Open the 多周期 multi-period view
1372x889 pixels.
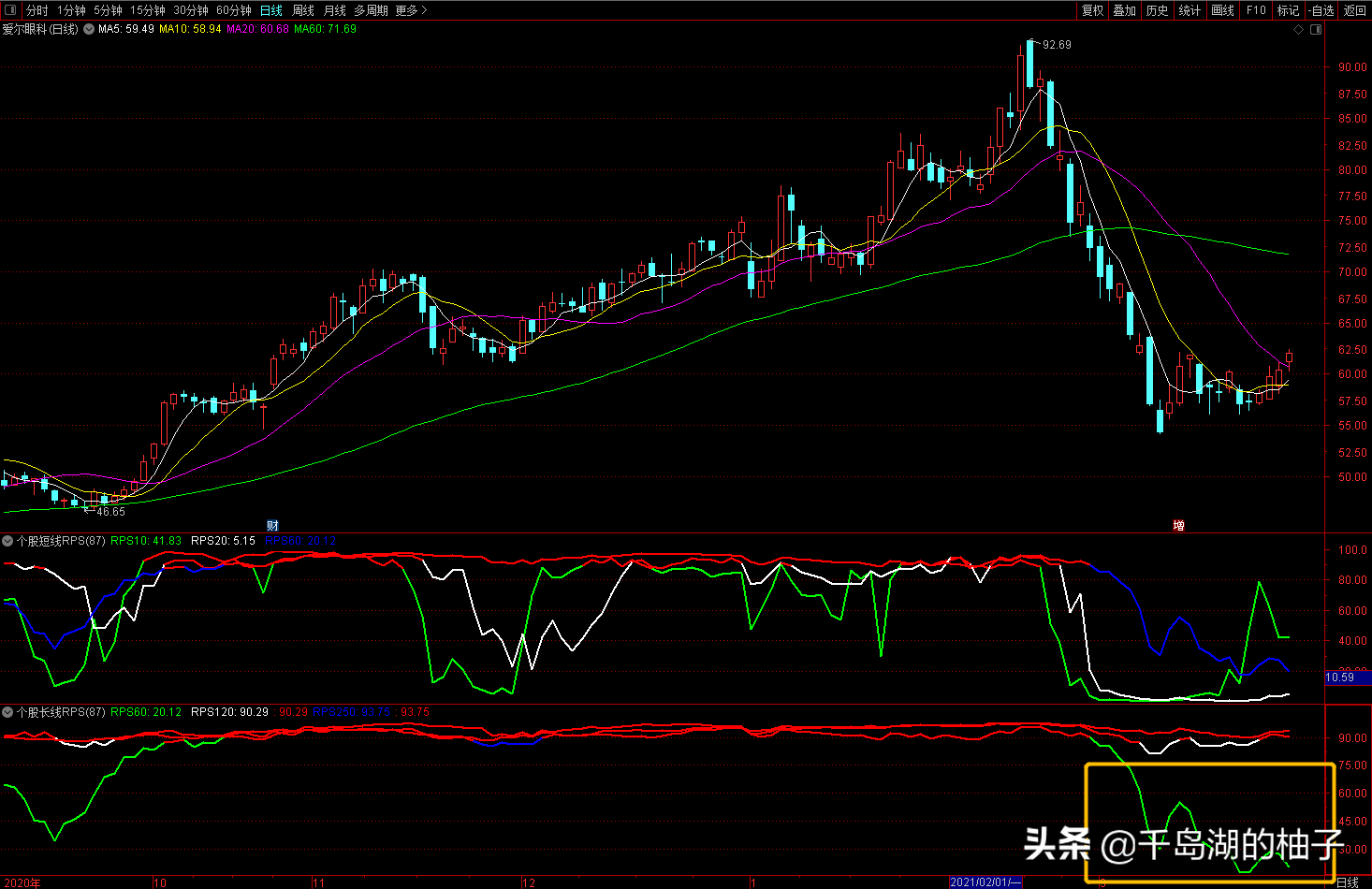pyautogui.click(x=371, y=10)
